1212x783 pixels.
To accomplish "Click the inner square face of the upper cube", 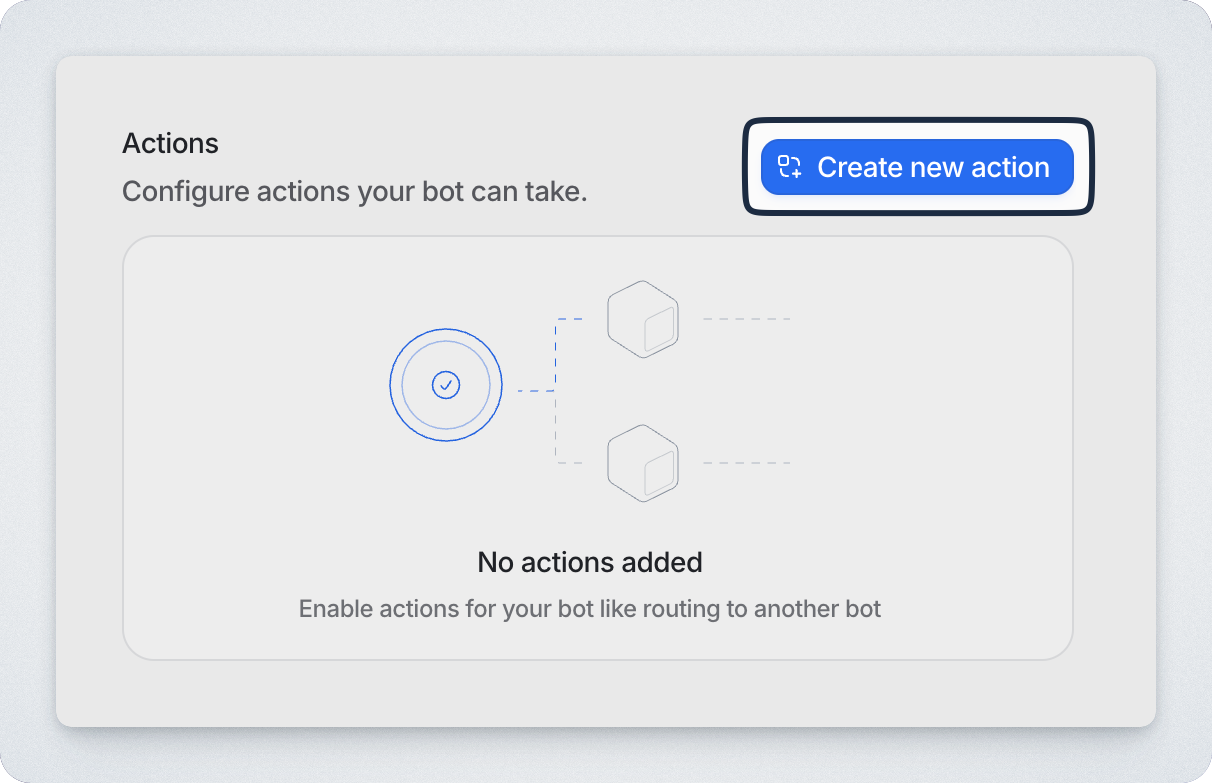I will coord(659,330).
